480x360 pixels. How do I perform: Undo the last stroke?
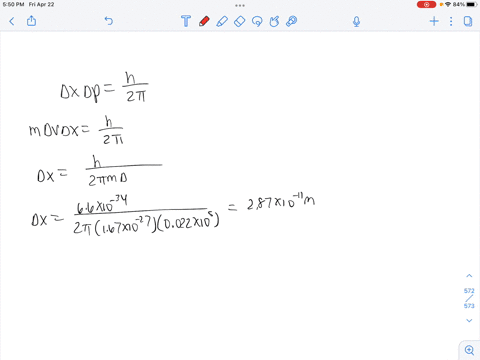click(x=109, y=21)
